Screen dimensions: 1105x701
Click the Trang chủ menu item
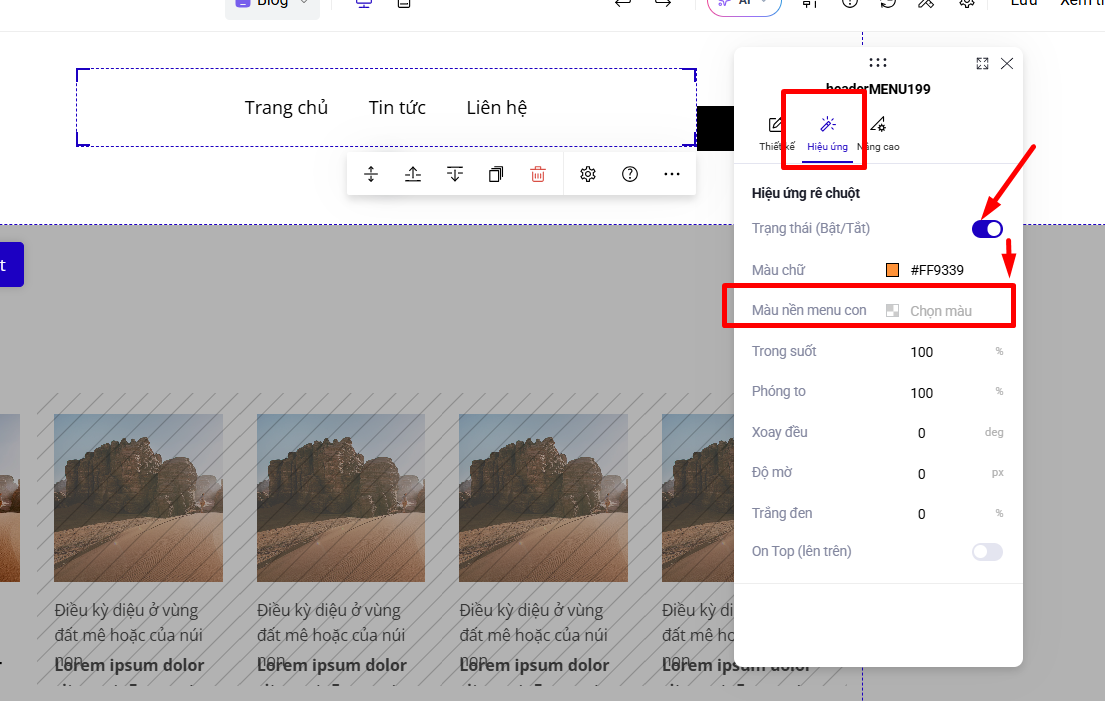coord(286,107)
